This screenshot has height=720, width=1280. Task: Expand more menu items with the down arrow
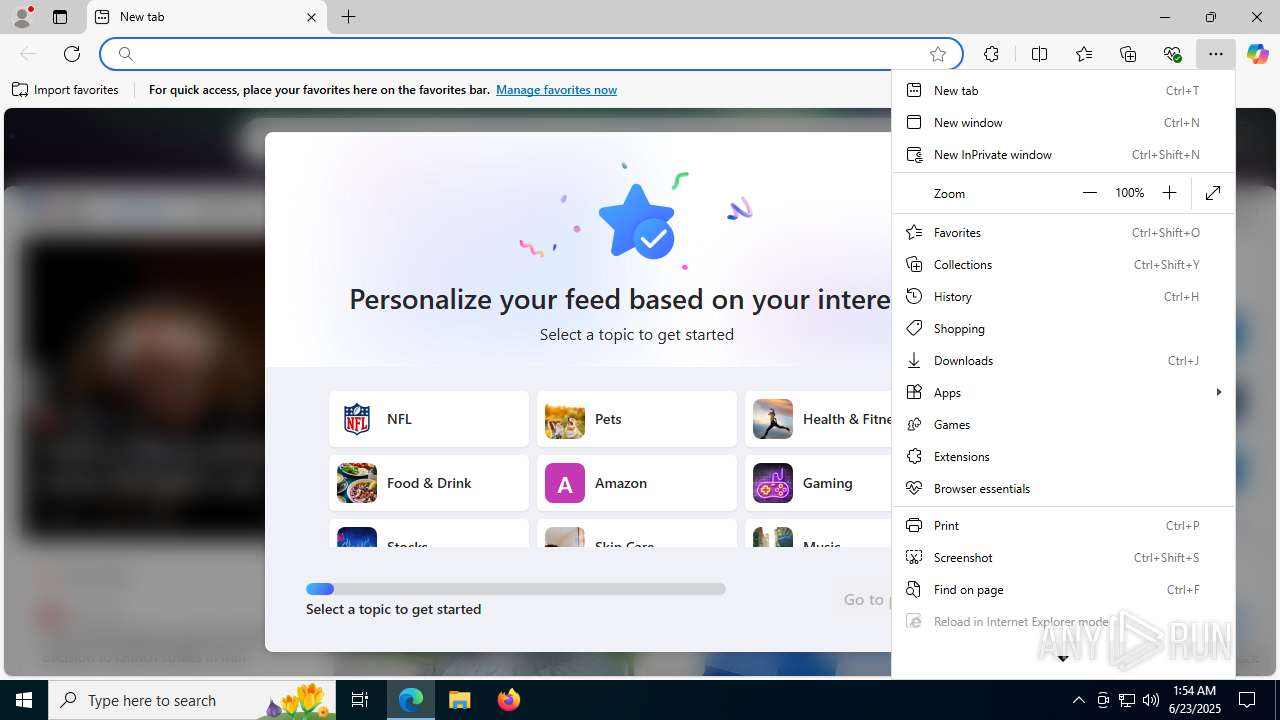click(1063, 658)
